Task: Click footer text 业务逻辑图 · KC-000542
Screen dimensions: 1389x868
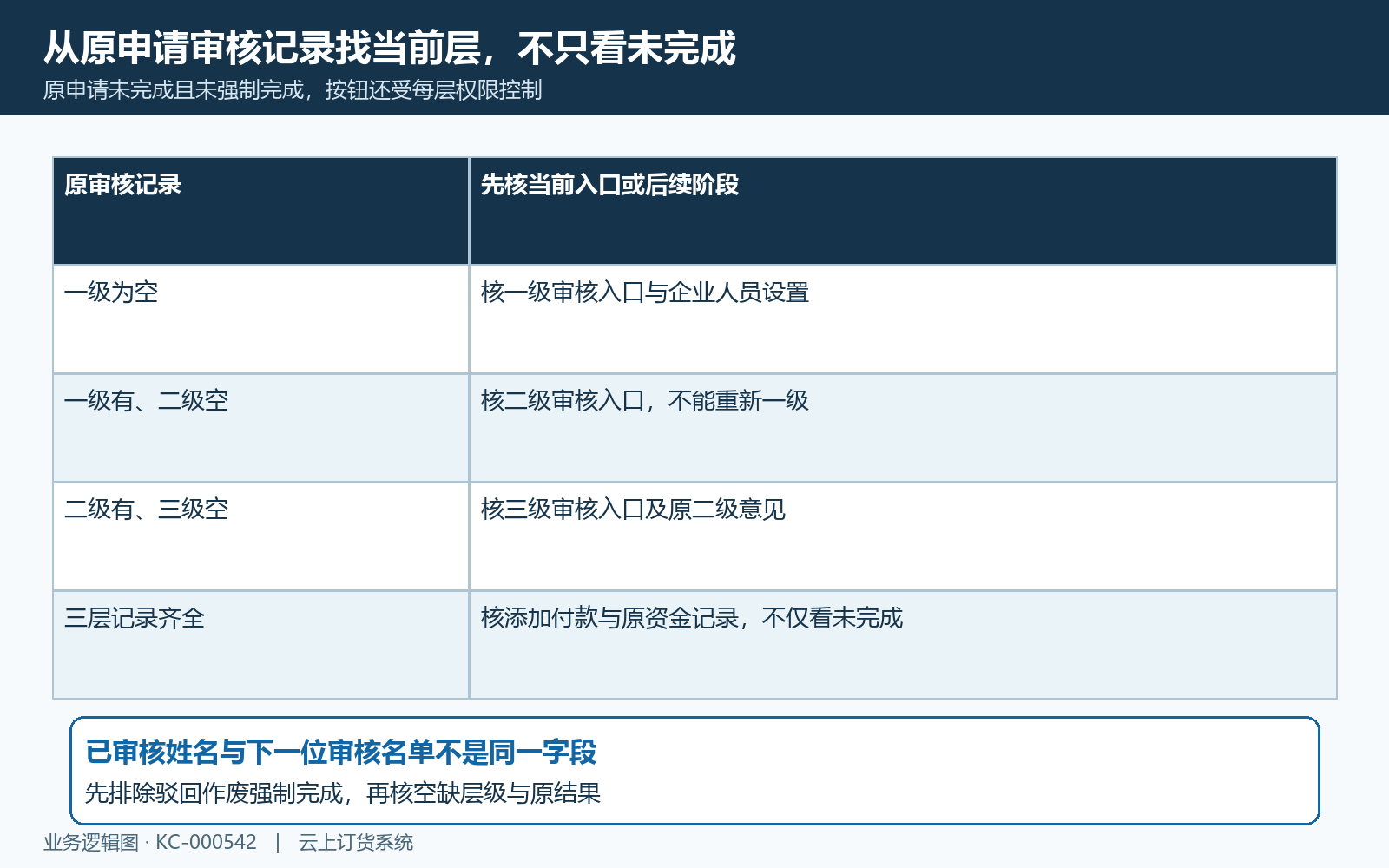Action: click(x=150, y=843)
